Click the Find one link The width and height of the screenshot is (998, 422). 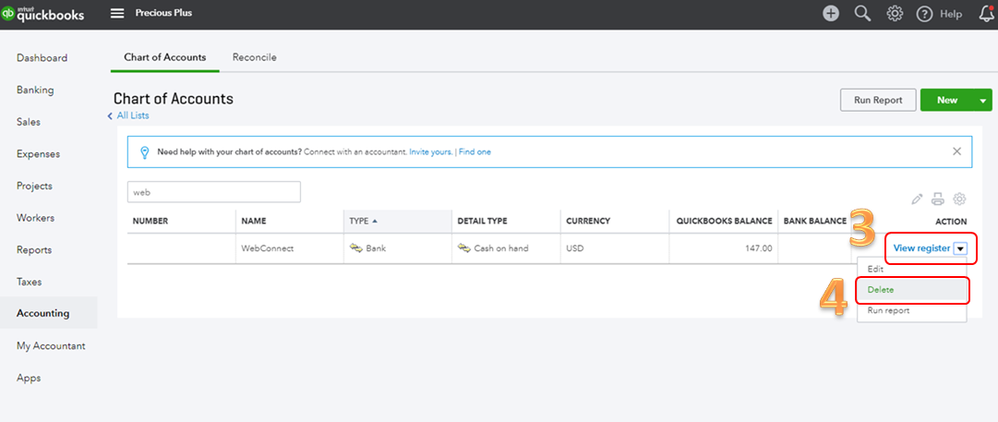pos(475,152)
